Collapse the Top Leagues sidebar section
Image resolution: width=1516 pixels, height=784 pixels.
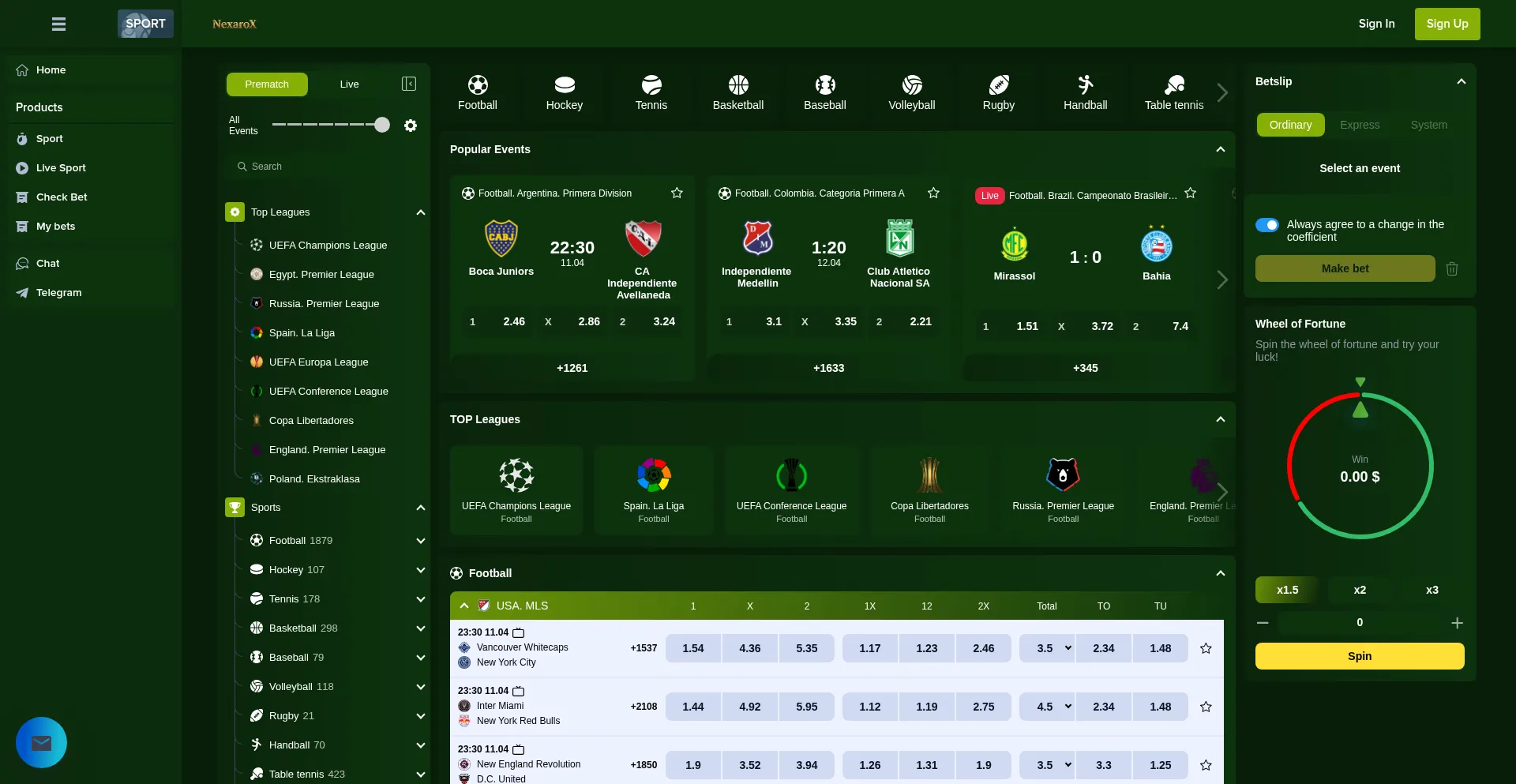pyautogui.click(x=421, y=212)
